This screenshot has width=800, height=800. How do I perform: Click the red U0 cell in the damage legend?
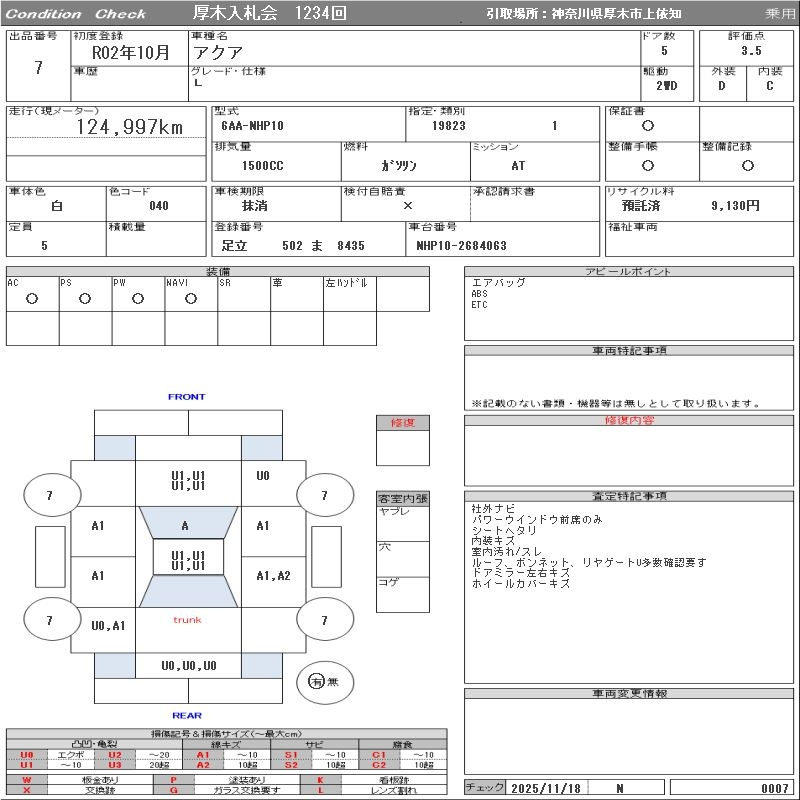point(27,755)
